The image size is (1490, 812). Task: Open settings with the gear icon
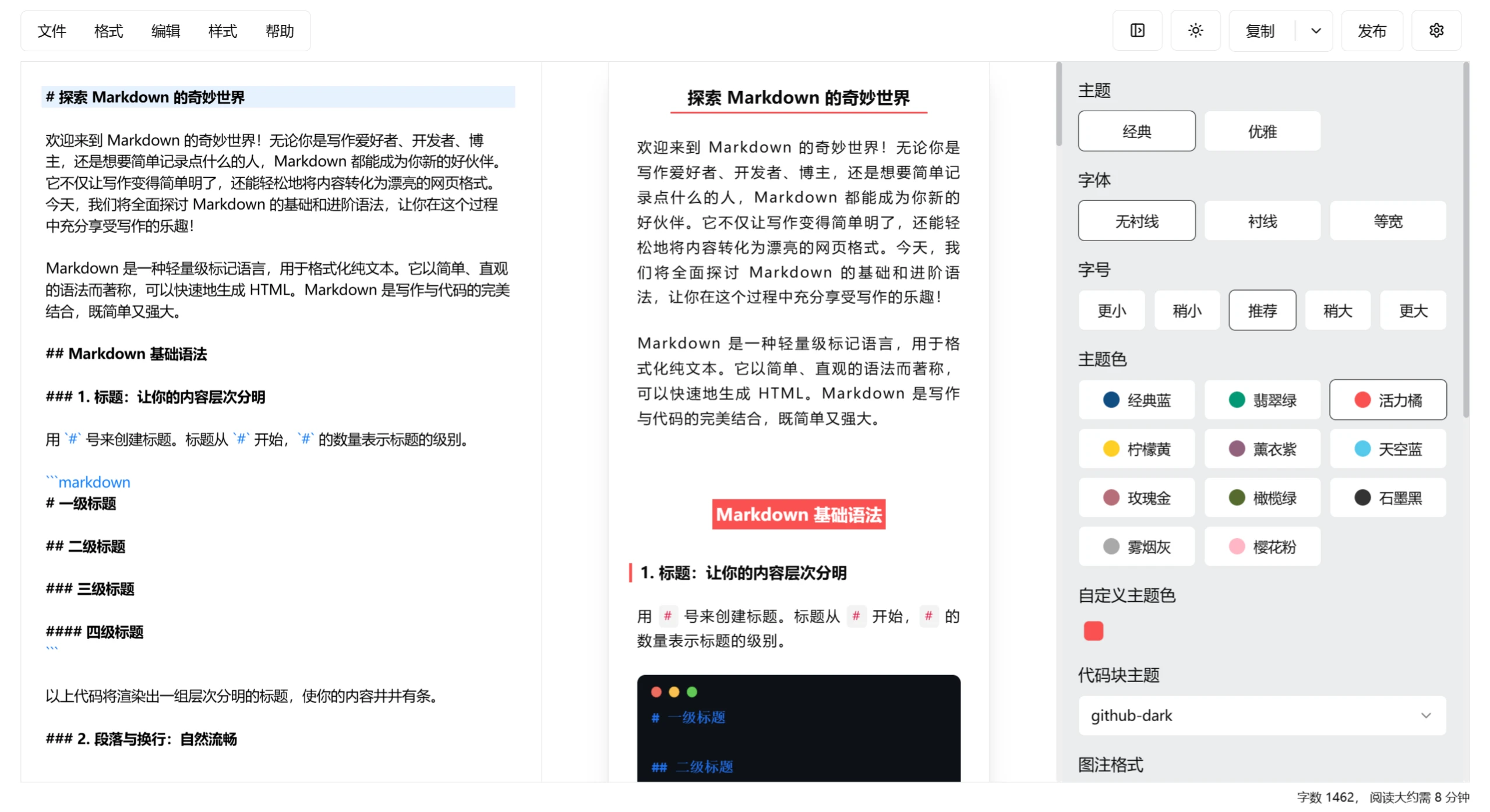pyautogui.click(x=1436, y=30)
